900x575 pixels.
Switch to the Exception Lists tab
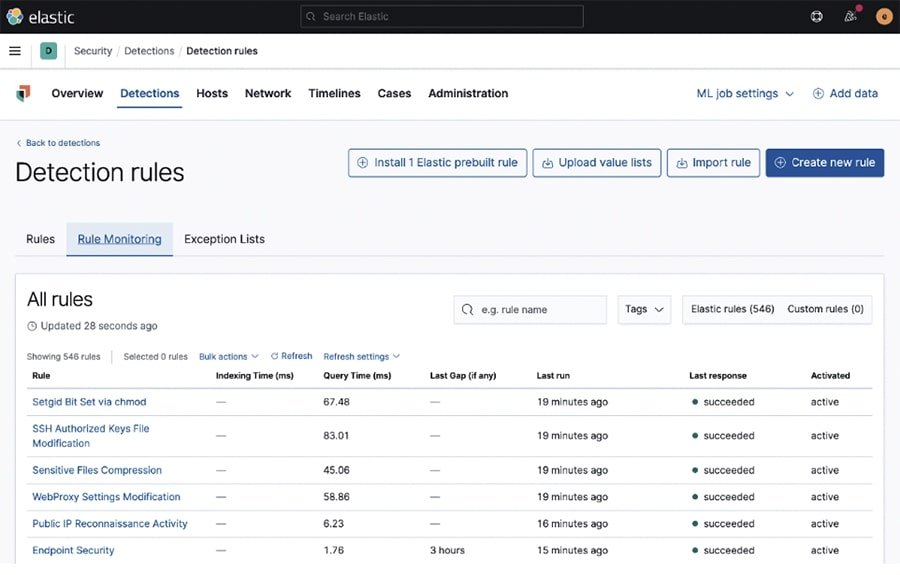pyautogui.click(x=224, y=239)
